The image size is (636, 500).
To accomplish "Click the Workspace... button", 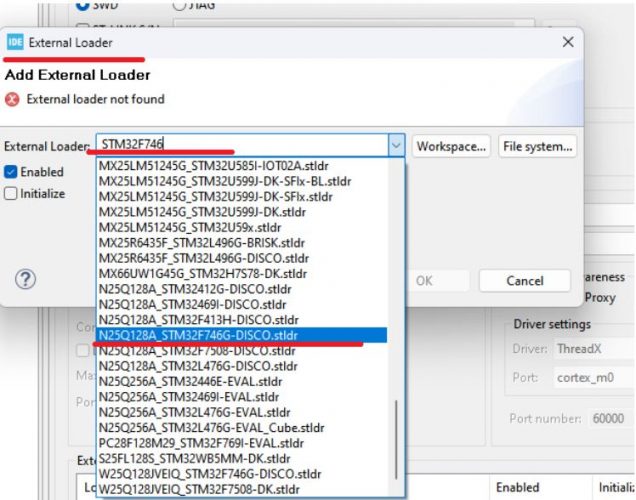I will (452, 146).
